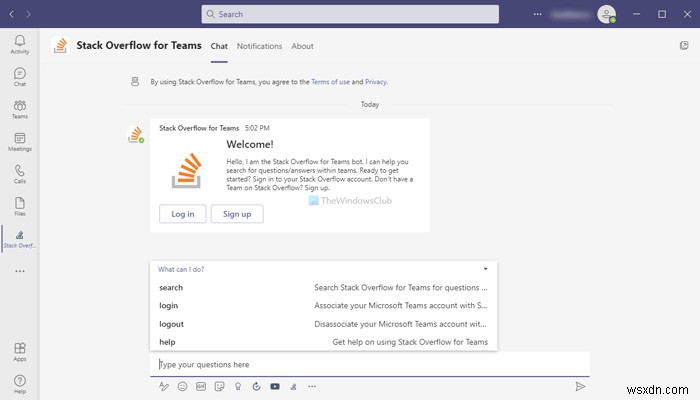
Task: Switch to the Notifications tab
Action: coord(259,46)
